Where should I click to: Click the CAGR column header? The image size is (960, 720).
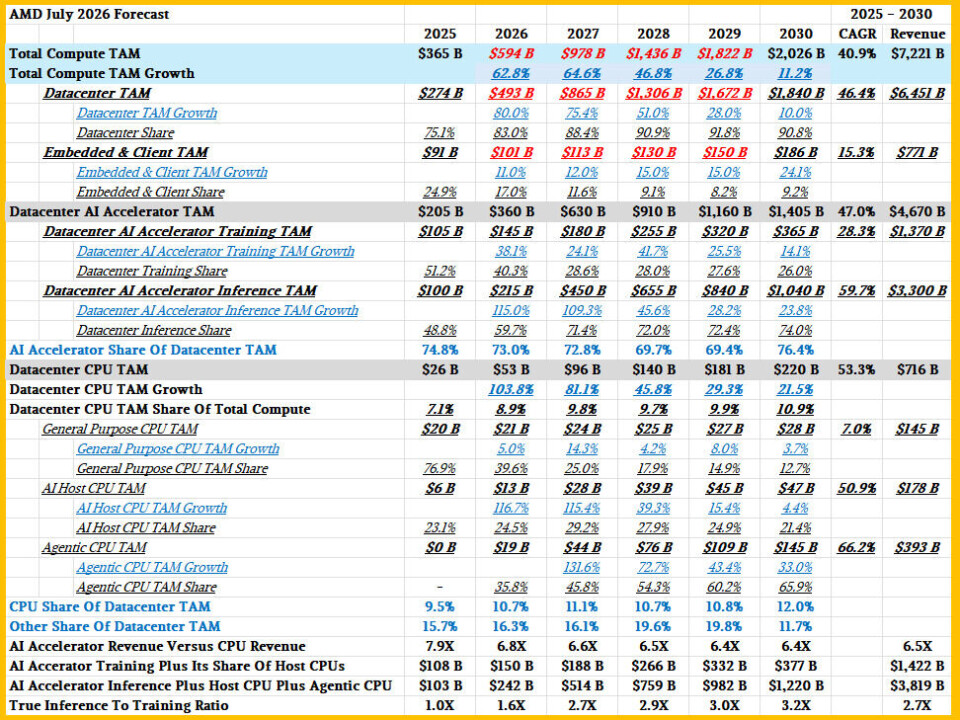click(x=857, y=34)
